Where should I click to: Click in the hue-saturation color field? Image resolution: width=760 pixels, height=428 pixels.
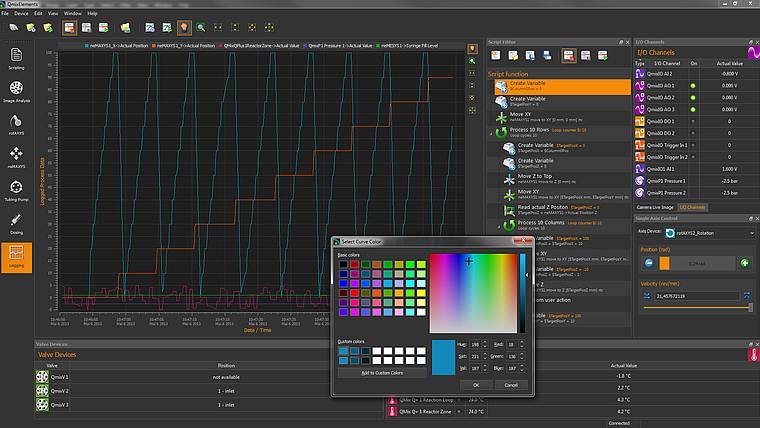pos(474,293)
